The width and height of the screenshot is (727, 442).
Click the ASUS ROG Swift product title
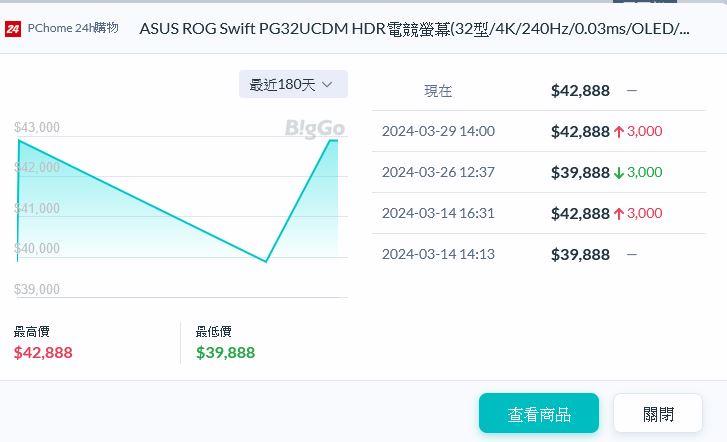coord(414,28)
